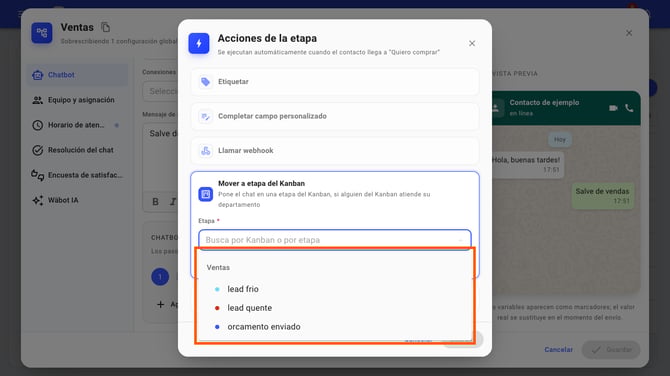The height and width of the screenshot is (376, 670).
Task: Click the tag icon next to Etiquetar
Action: pyautogui.click(x=206, y=82)
